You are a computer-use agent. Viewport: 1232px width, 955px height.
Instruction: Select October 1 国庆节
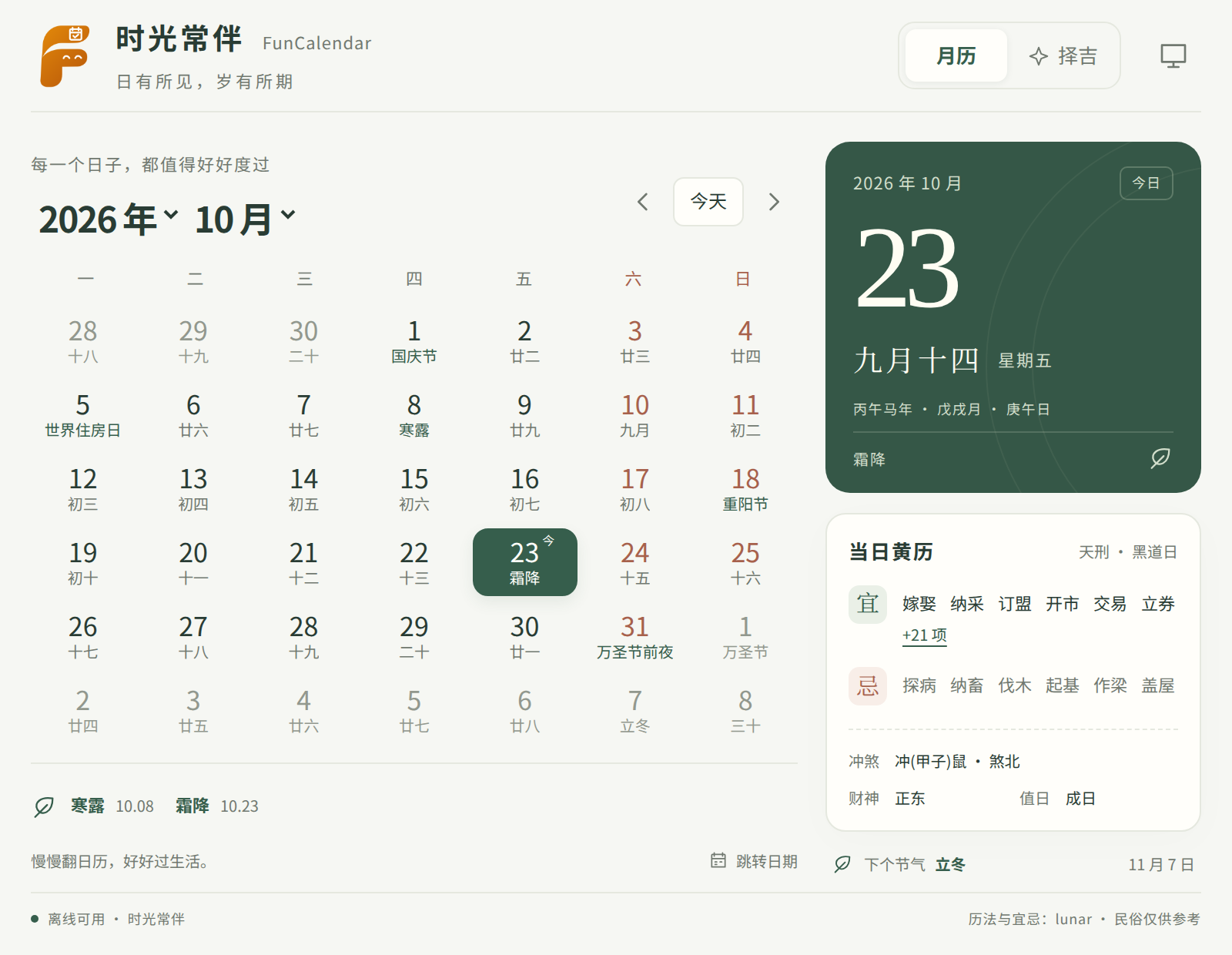pyautogui.click(x=414, y=340)
